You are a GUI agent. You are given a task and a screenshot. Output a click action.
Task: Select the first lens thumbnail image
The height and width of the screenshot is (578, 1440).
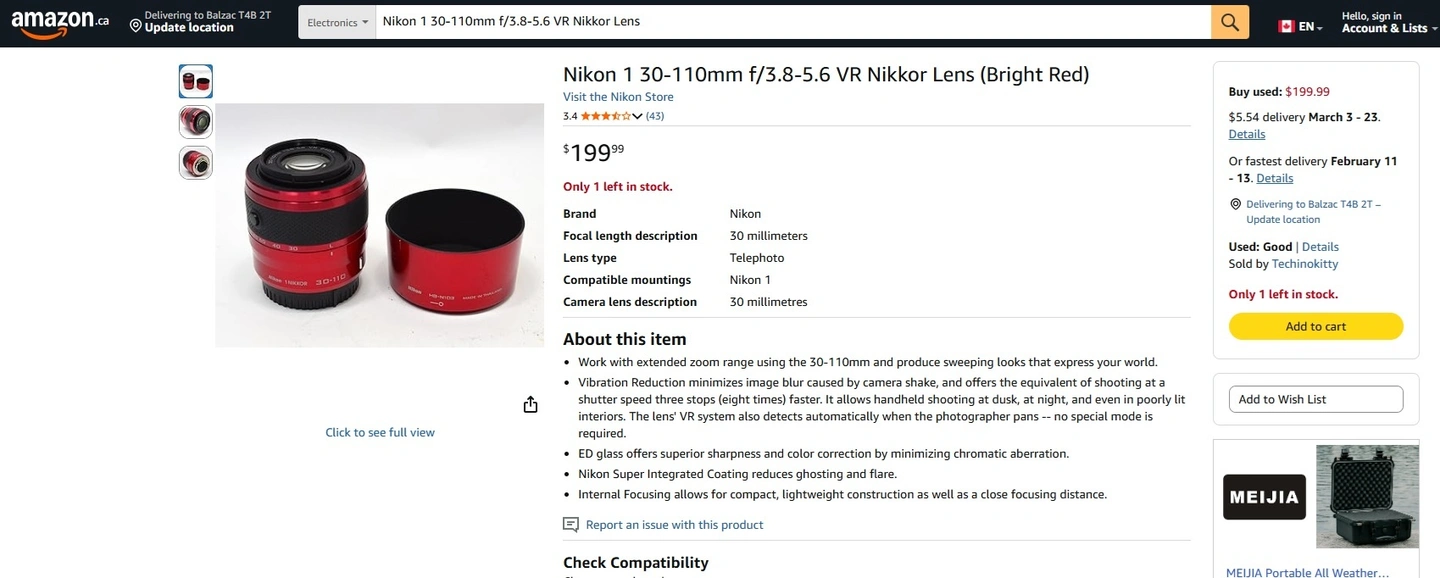(196, 81)
